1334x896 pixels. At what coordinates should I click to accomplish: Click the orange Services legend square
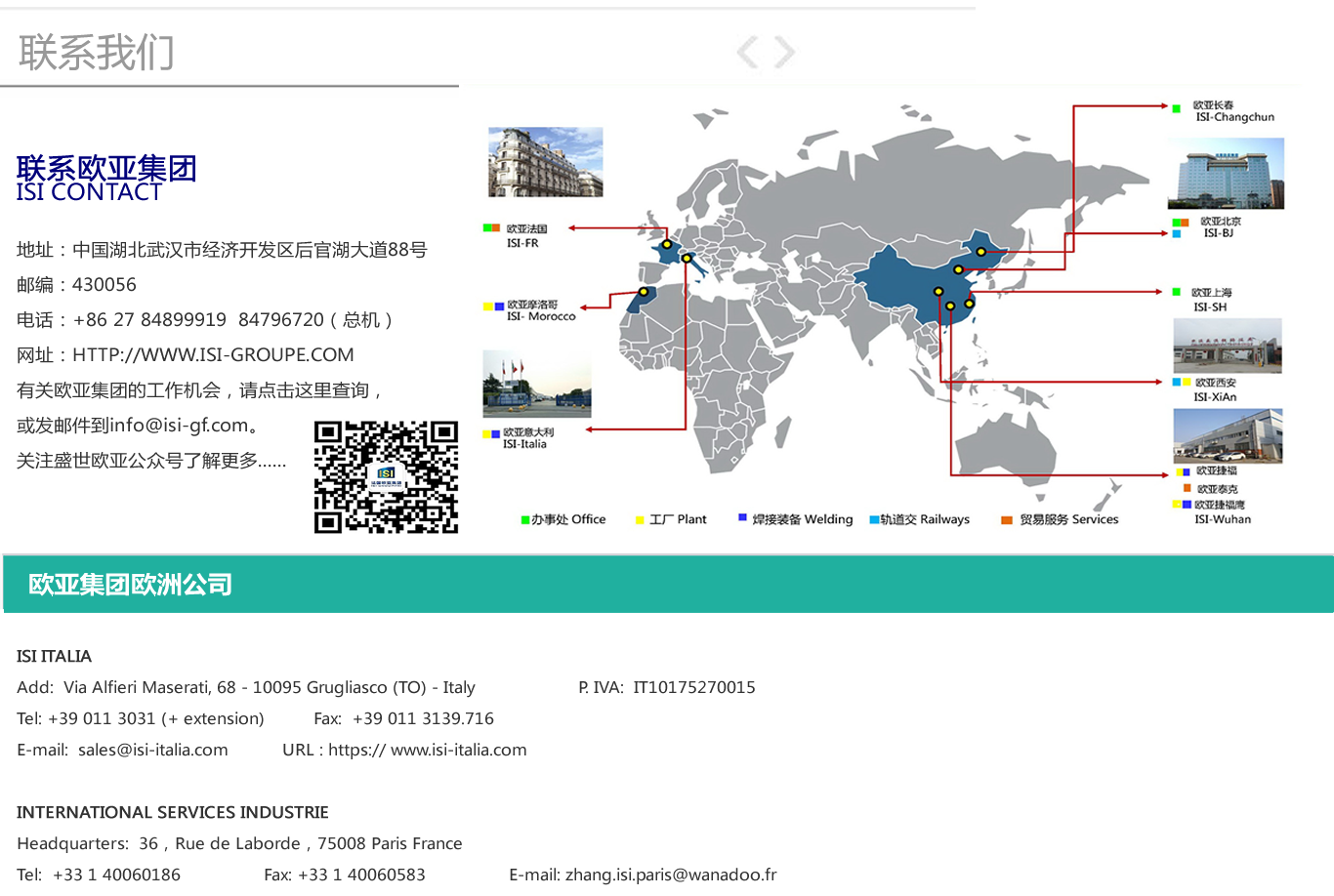tap(1006, 520)
